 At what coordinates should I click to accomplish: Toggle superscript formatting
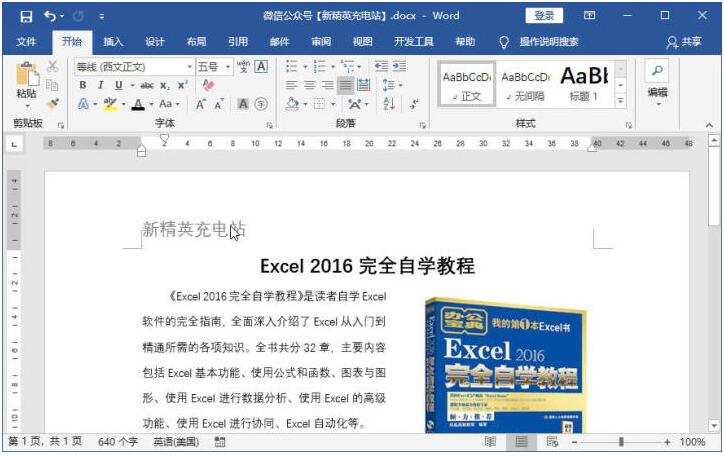tap(183, 85)
